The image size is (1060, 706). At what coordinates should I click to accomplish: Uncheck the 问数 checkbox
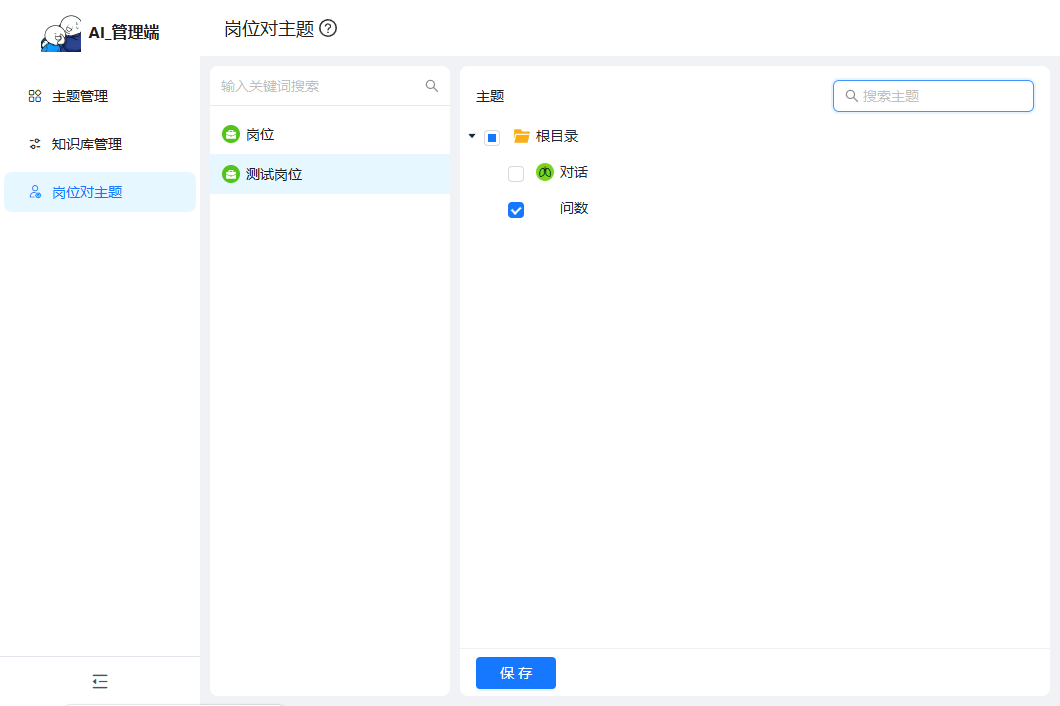516,210
